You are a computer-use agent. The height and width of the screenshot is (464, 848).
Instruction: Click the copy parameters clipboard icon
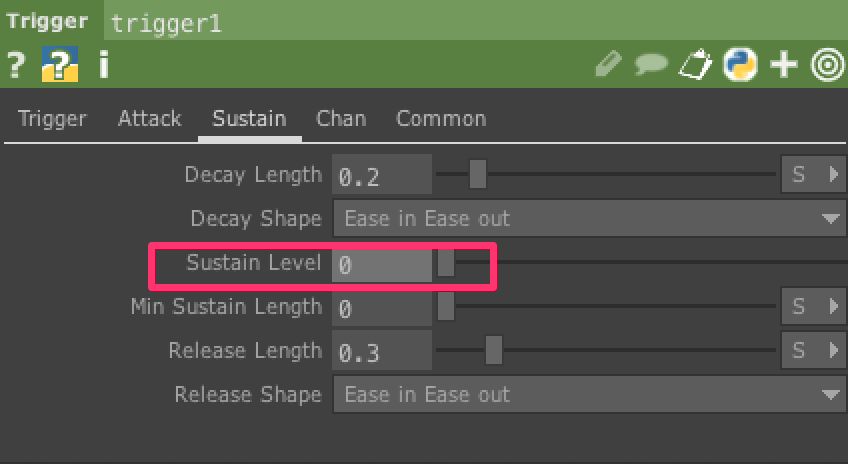(x=694, y=66)
